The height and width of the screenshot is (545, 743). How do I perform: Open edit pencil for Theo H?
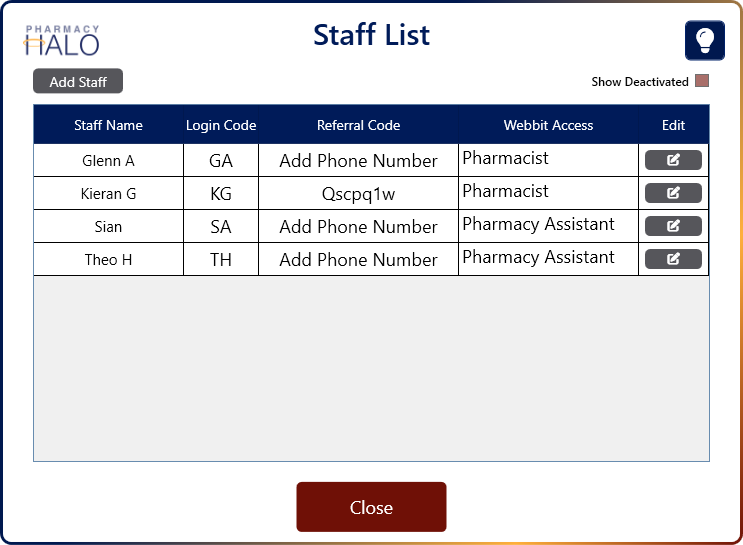coord(673,259)
